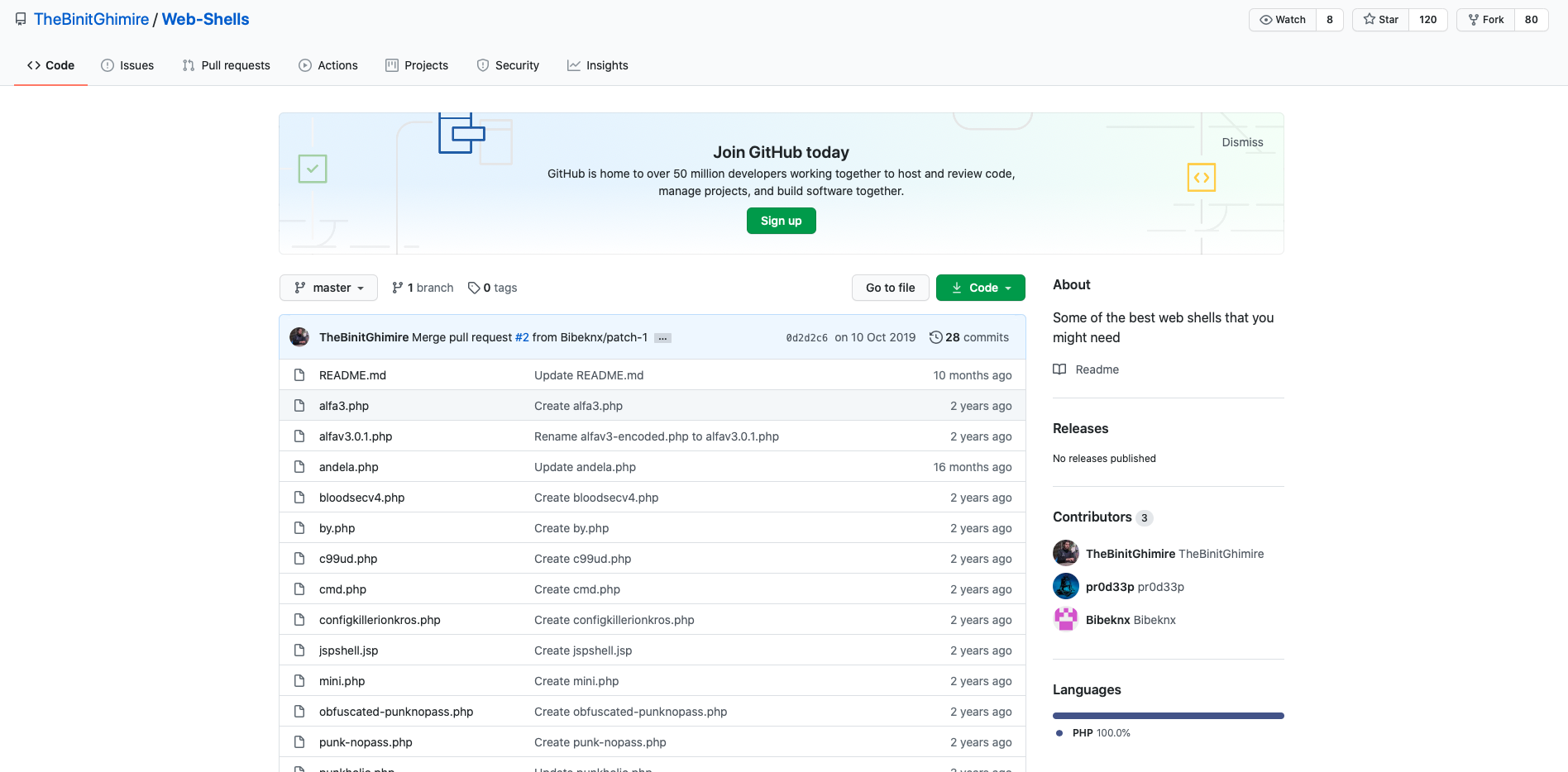Open the Releases heading link

(1080, 428)
